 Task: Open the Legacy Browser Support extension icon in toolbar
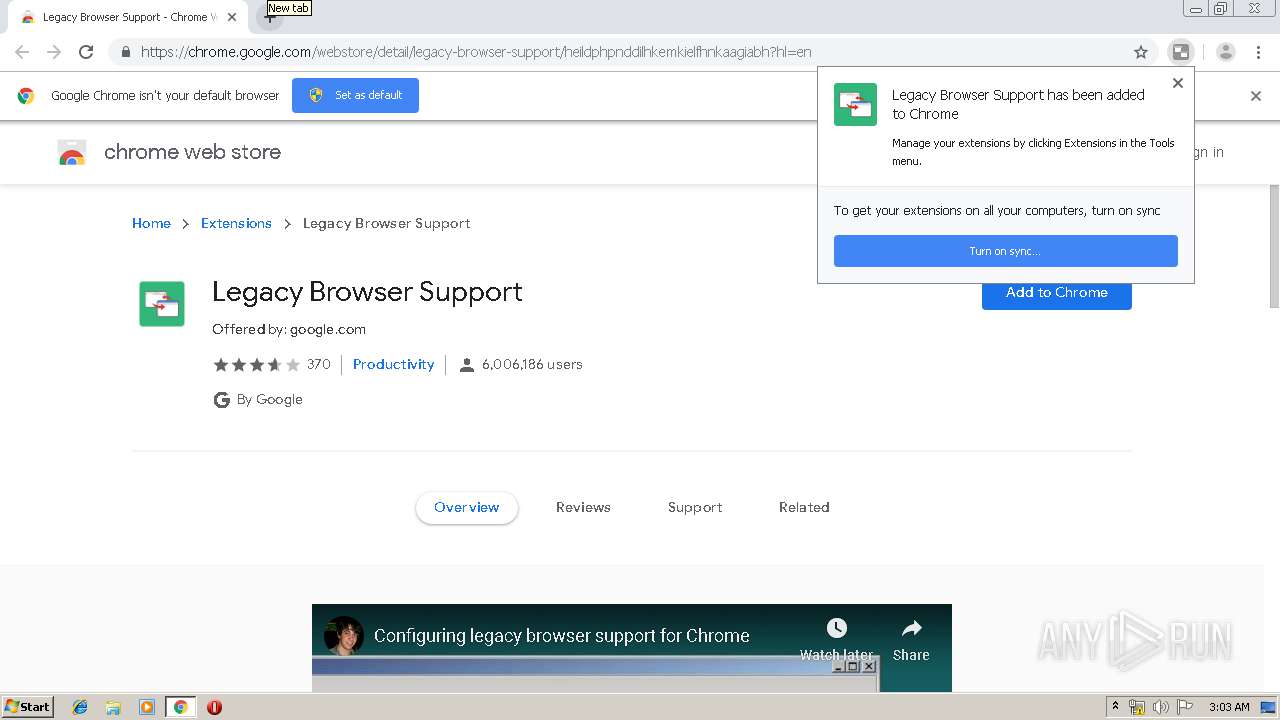point(1181,52)
